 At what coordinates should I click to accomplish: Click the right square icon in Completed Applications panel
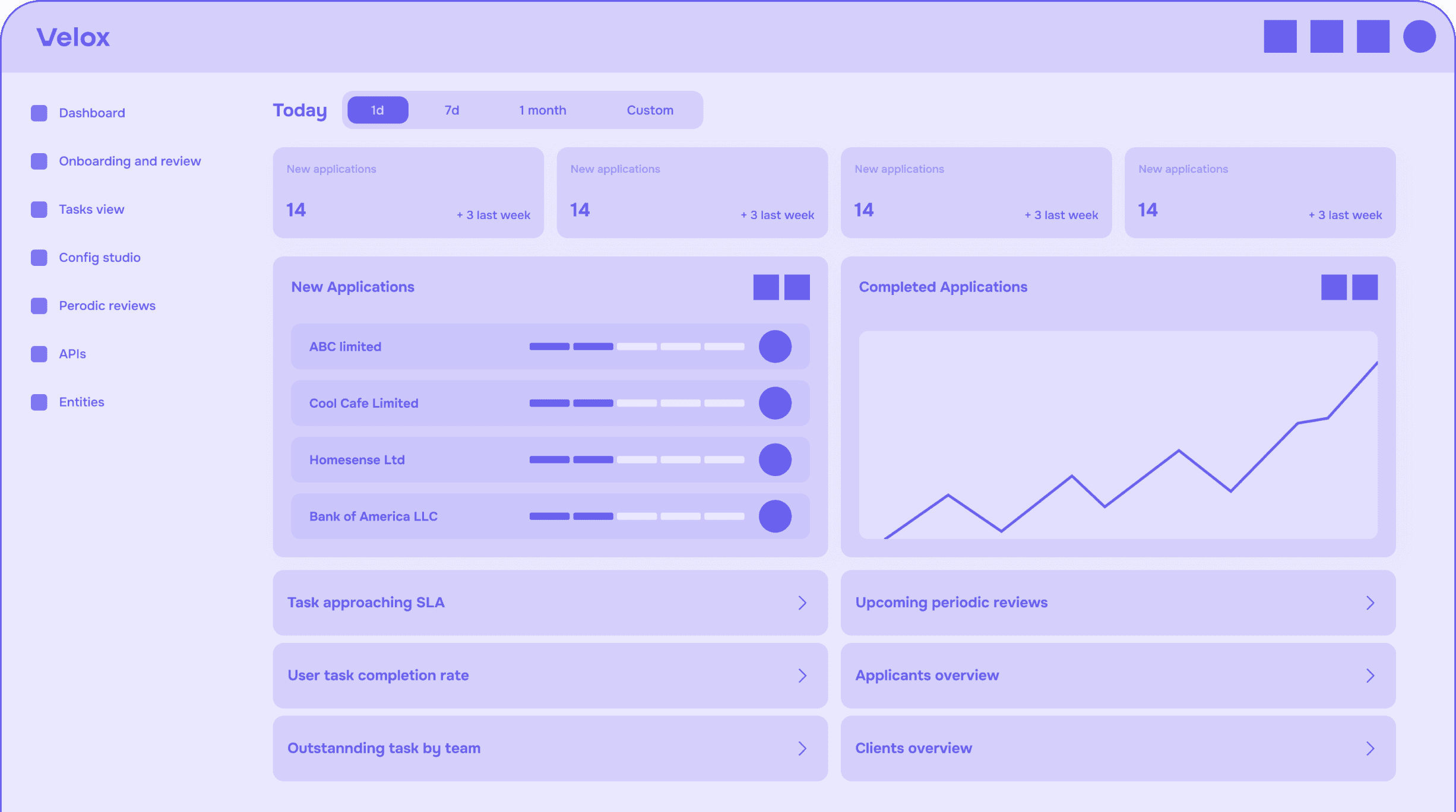(1365, 287)
